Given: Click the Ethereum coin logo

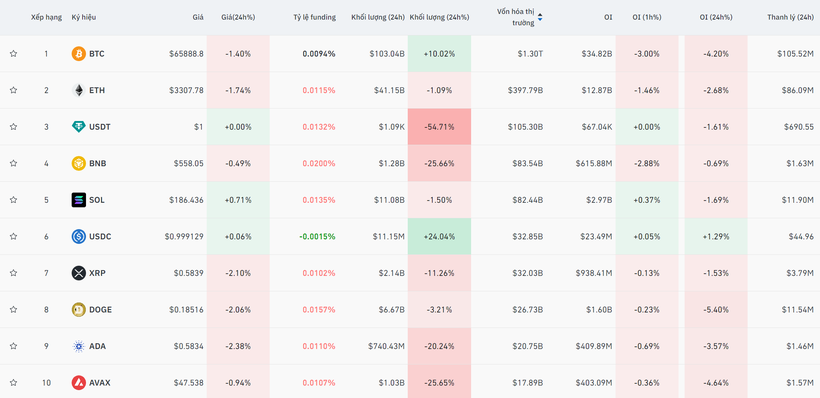Looking at the screenshot, I should pyautogui.click(x=78, y=90).
